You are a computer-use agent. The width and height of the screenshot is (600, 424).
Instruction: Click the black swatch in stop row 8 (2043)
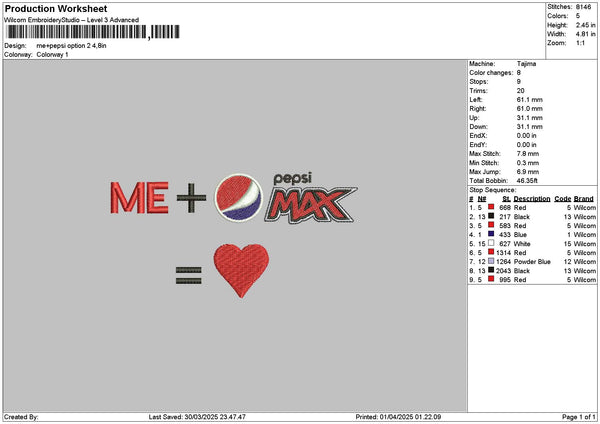[491, 270]
